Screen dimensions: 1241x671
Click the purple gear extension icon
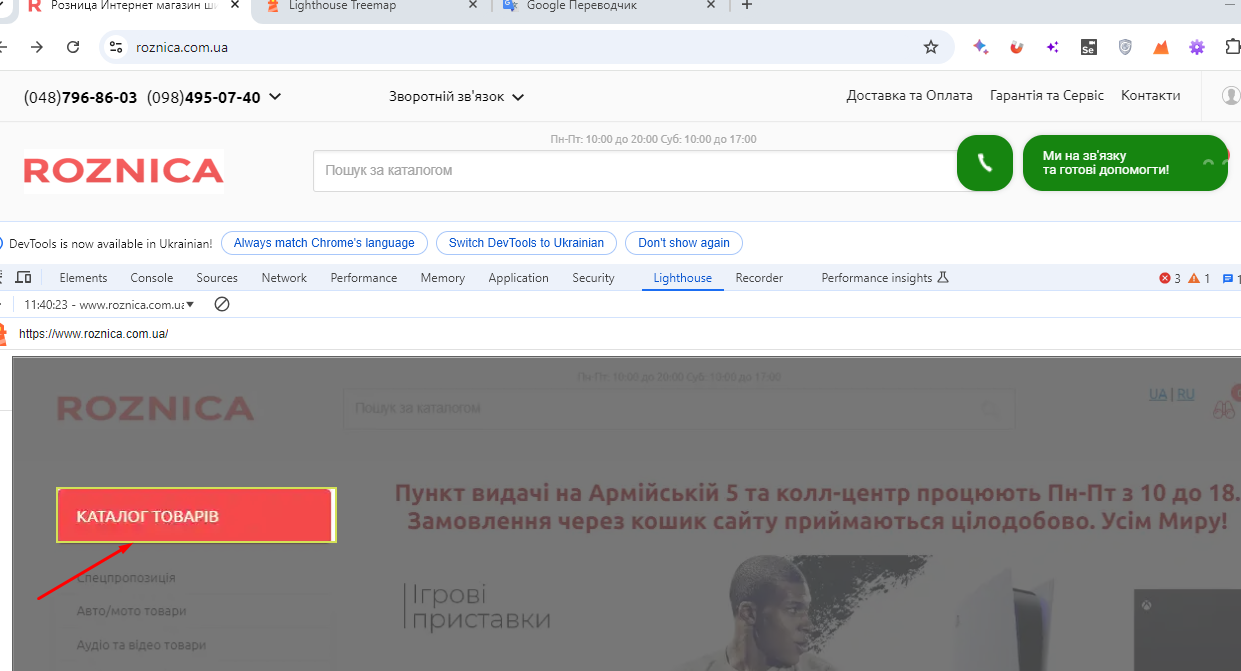(x=1197, y=47)
